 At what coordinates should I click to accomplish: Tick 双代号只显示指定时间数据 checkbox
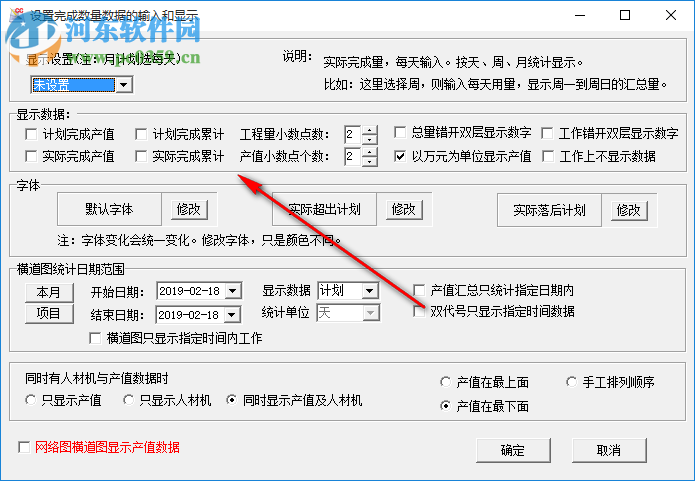pyautogui.click(x=419, y=311)
